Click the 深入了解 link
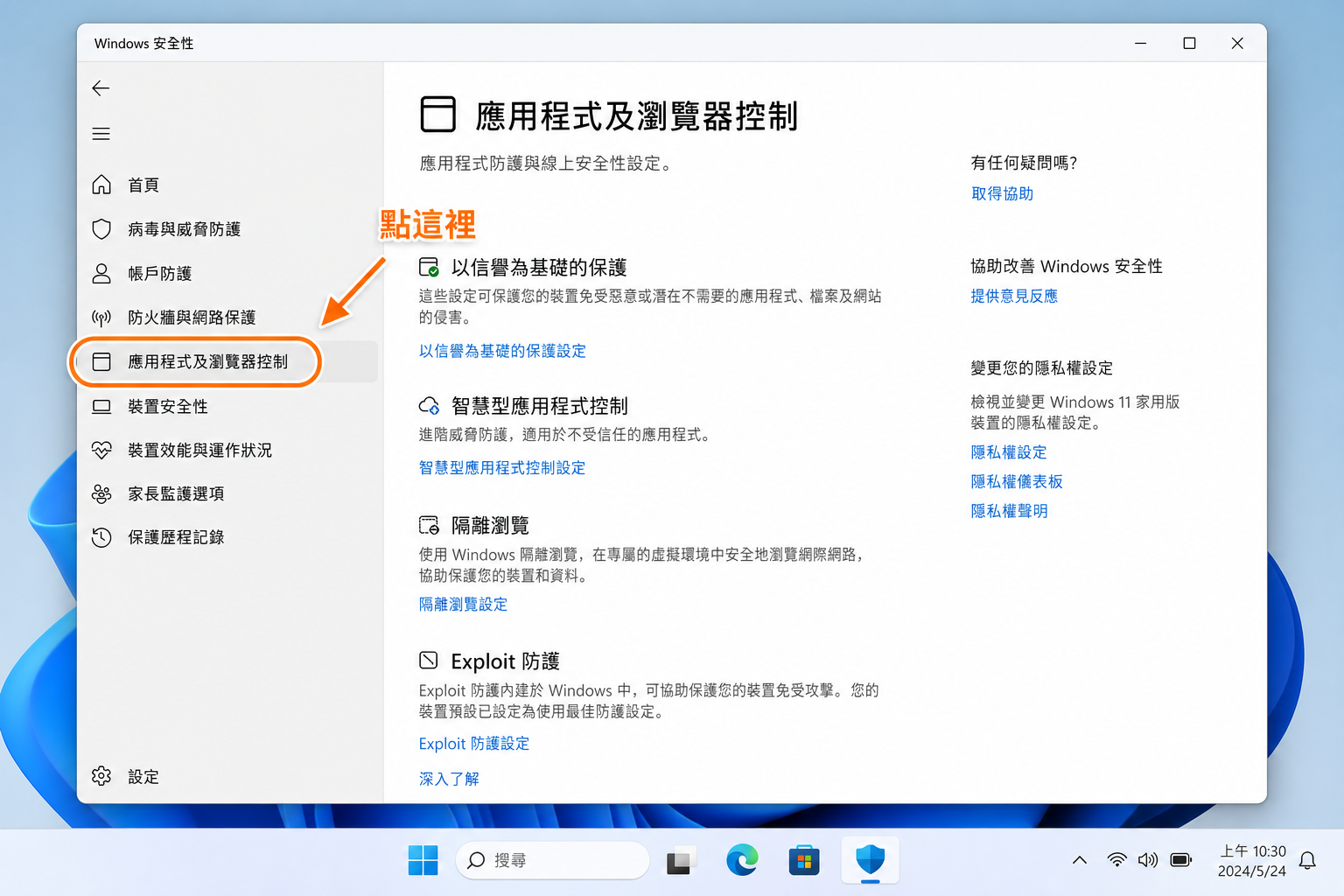The width and height of the screenshot is (1344, 896). point(449,779)
